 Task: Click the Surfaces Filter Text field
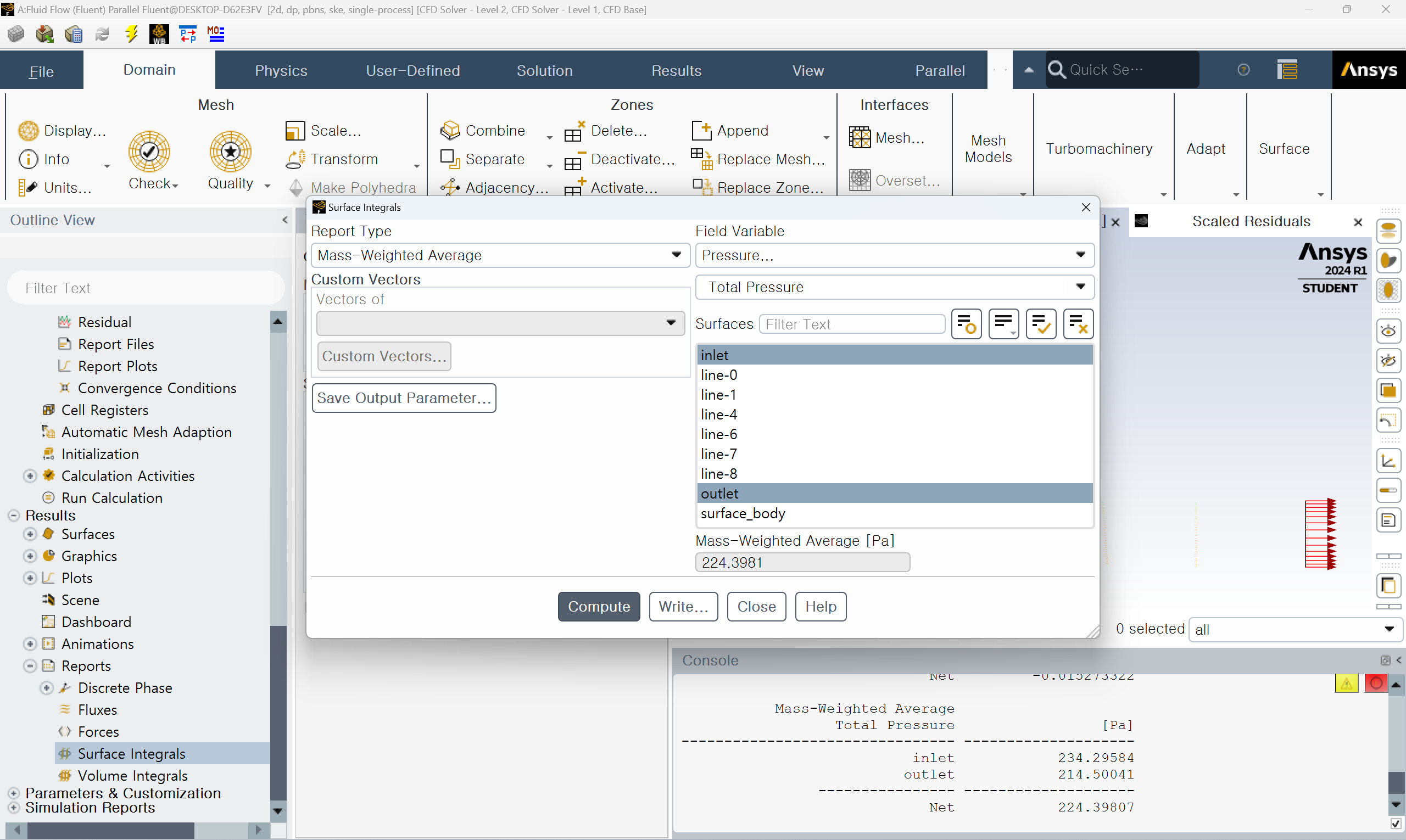[852, 324]
